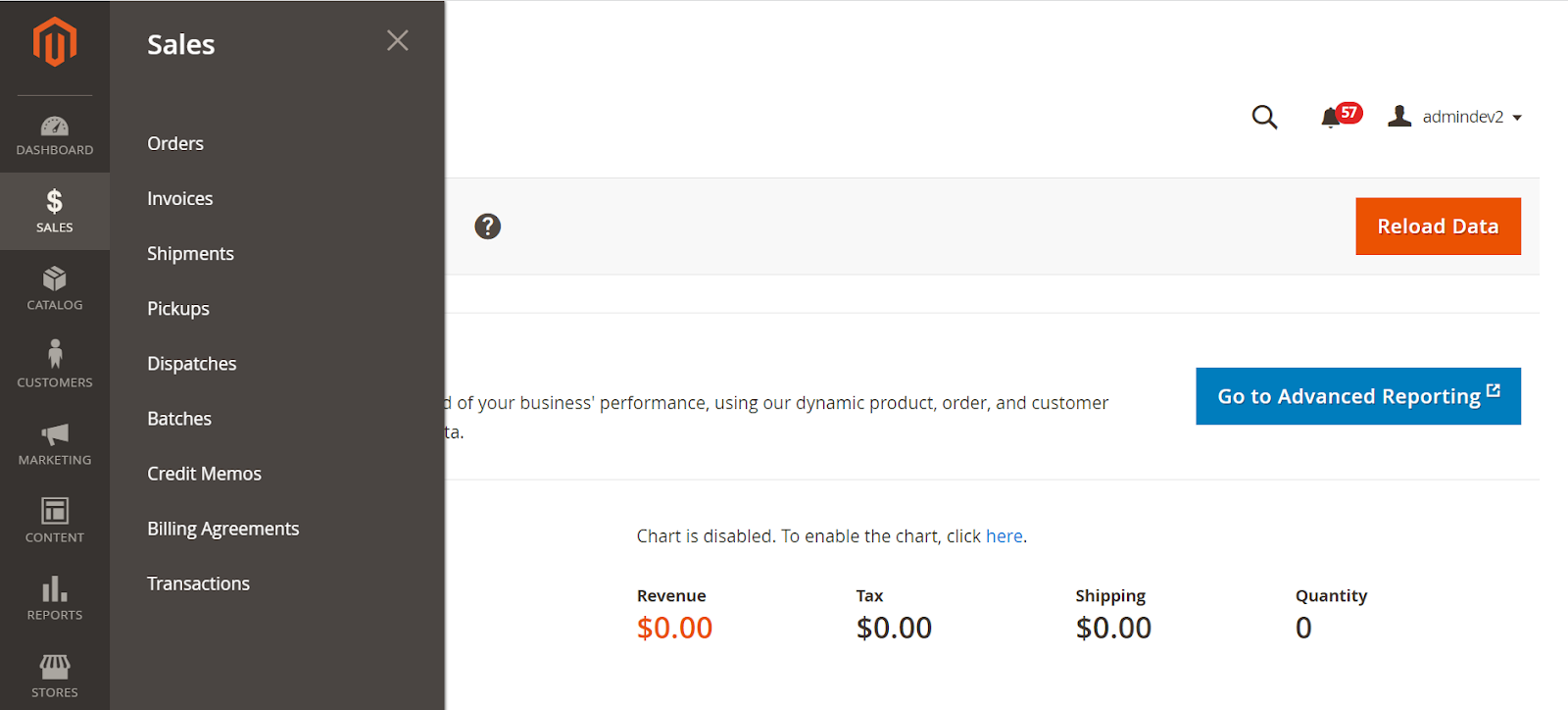Select Orders in the Sales menu
This screenshot has width=1568, height=710.
pyautogui.click(x=175, y=143)
